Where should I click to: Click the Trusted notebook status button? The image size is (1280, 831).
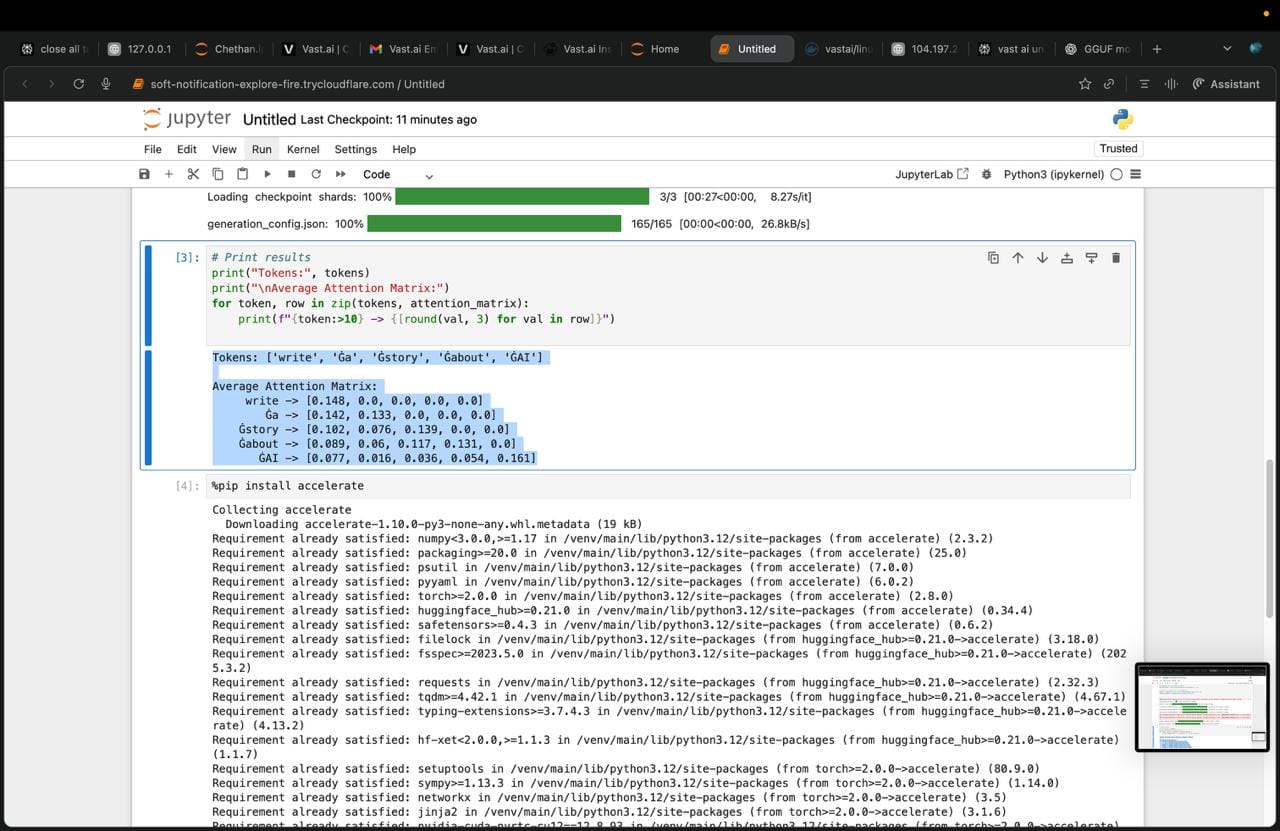1118,148
